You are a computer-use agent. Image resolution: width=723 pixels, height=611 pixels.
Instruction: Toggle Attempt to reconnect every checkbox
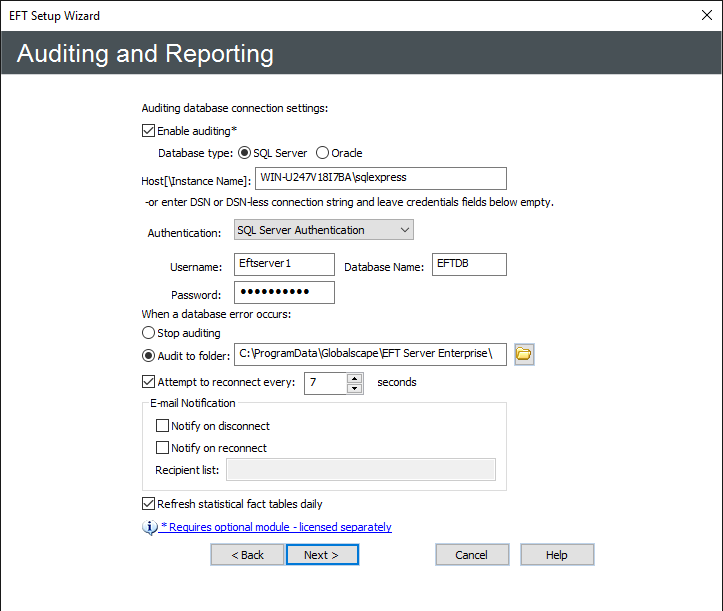pos(149,382)
